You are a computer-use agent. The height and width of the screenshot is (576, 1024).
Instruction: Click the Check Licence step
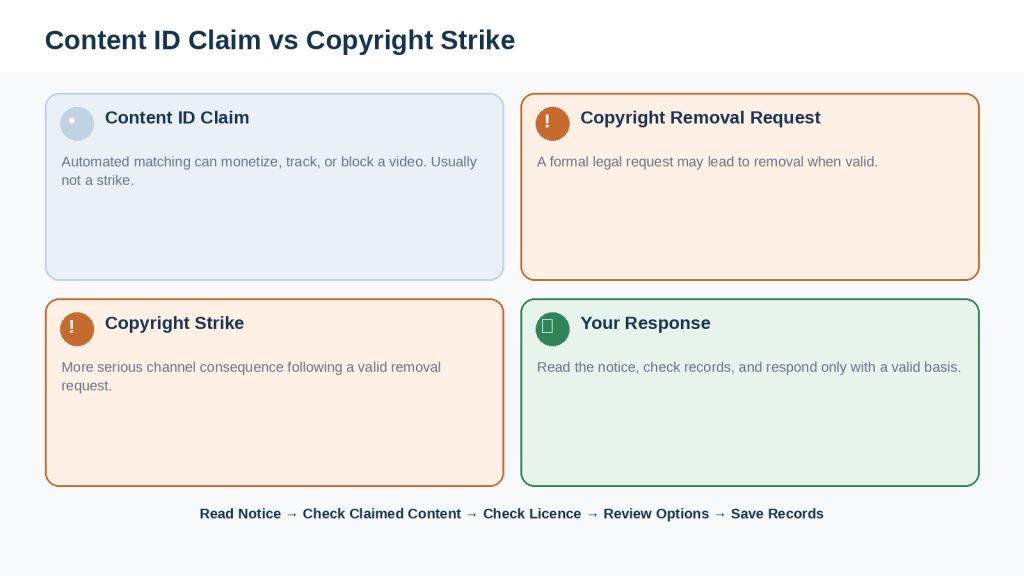pyautogui.click(x=532, y=514)
